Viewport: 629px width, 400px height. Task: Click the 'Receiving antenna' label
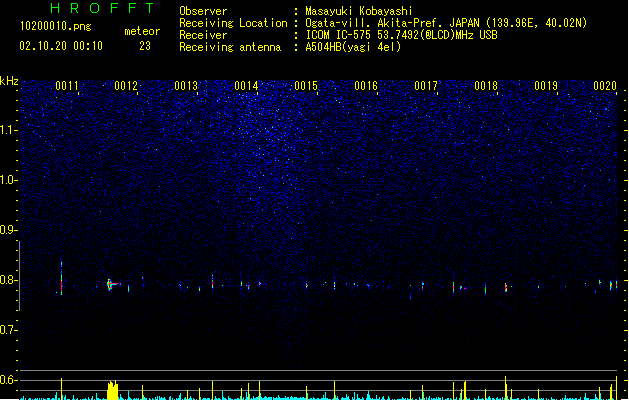coord(230,47)
